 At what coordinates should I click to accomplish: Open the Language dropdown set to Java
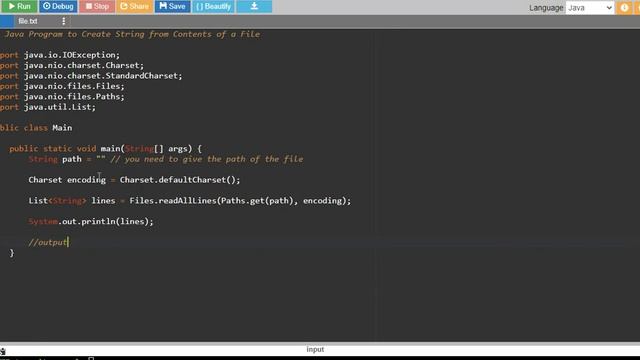[x=590, y=8]
